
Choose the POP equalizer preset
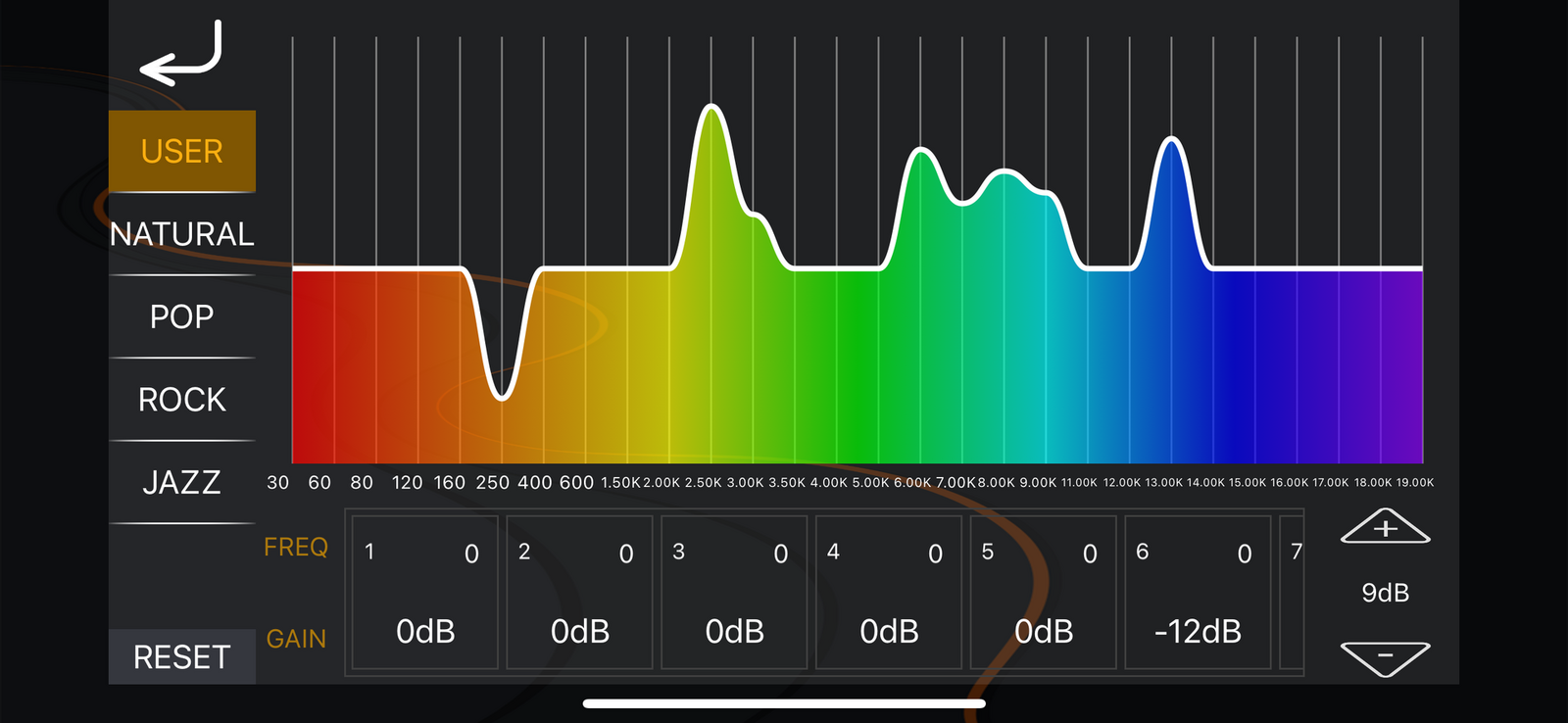[x=182, y=316]
